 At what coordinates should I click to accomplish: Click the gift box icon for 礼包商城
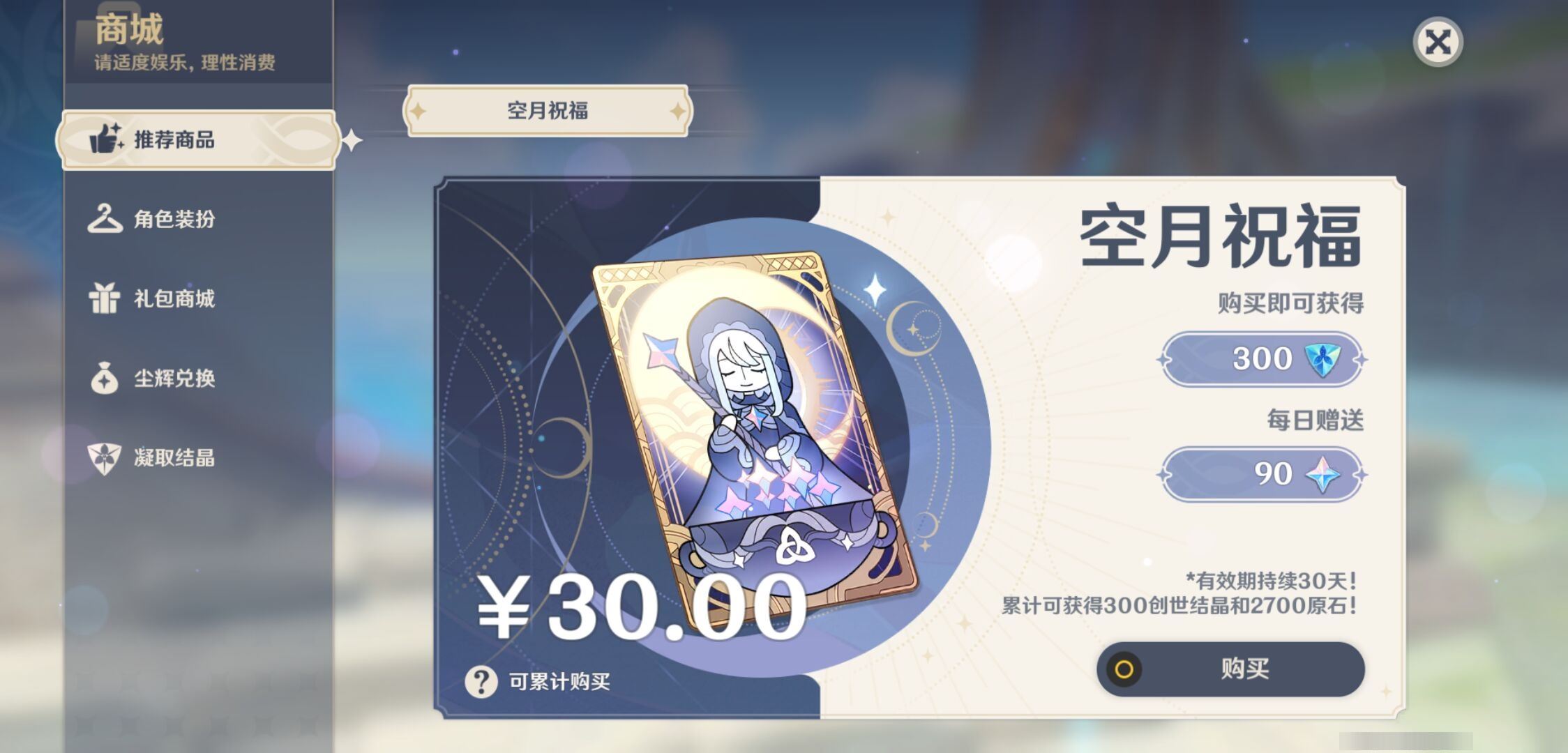click(104, 298)
